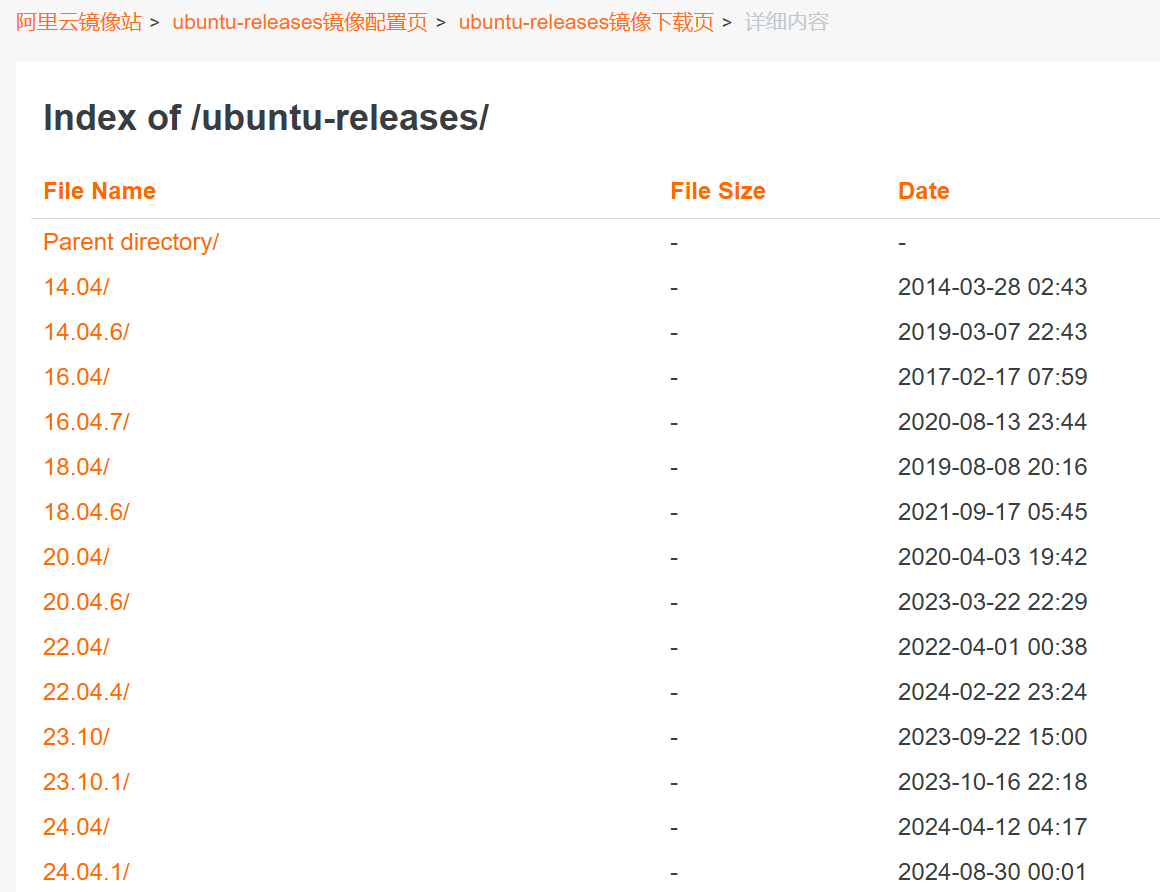Browse the 16.04/ folder
Viewport: 1160px width, 892px height.
(x=76, y=377)
